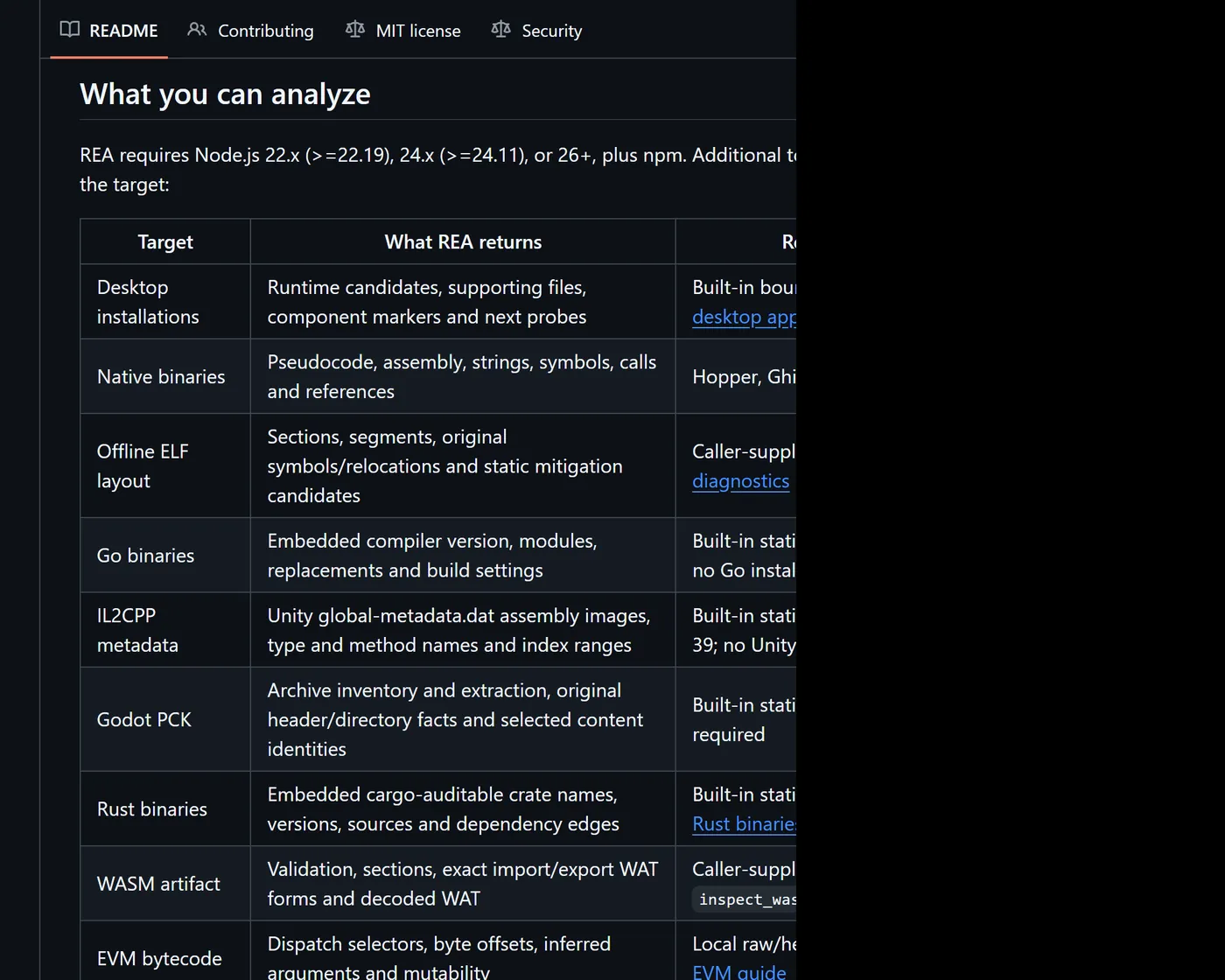Click the README book icon
The width and height of the screenshot is (1225, 980).
70,30
